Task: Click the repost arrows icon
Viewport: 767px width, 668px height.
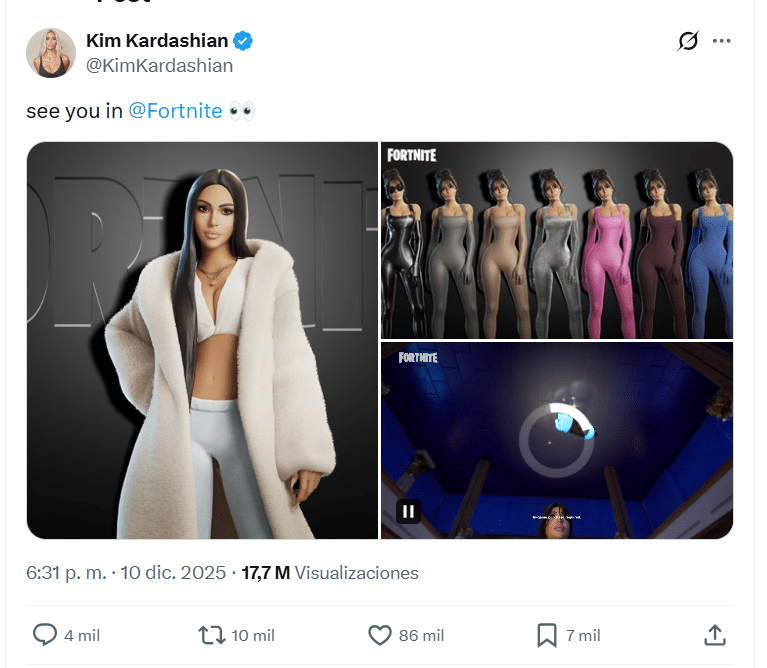Action: tap(211, 635)
